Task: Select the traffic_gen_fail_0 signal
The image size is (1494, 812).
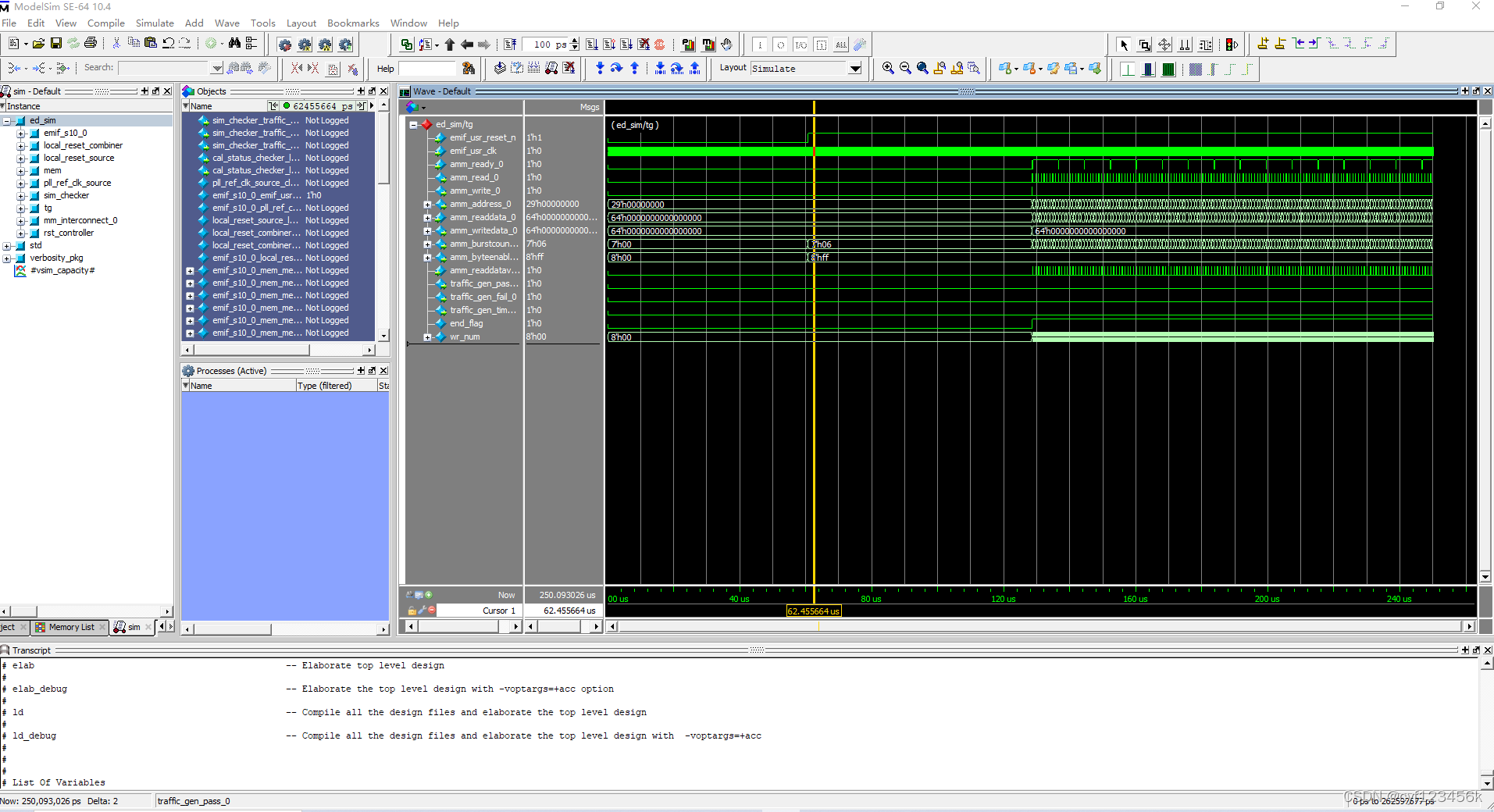Action: pyautogui.click(x=483, y=297)
